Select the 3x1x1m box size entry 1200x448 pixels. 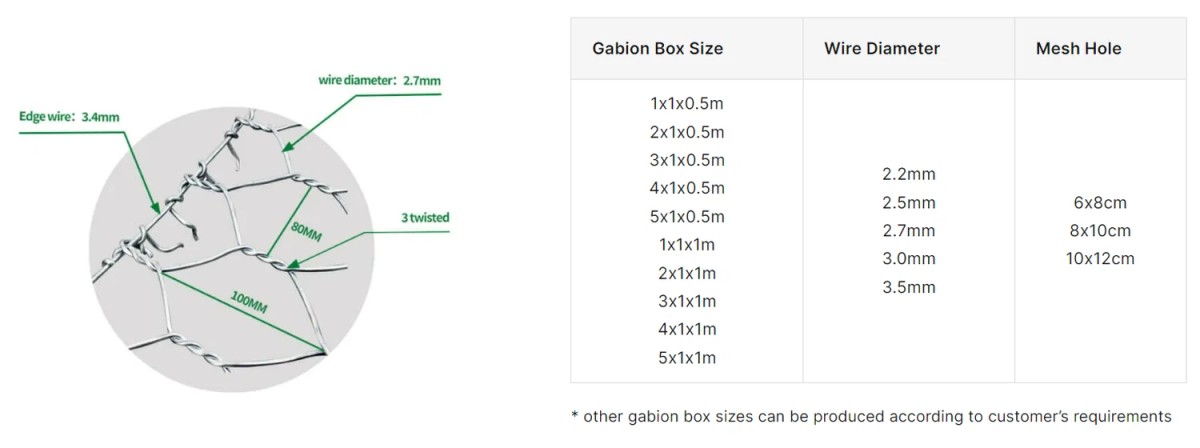coord(687,301)
